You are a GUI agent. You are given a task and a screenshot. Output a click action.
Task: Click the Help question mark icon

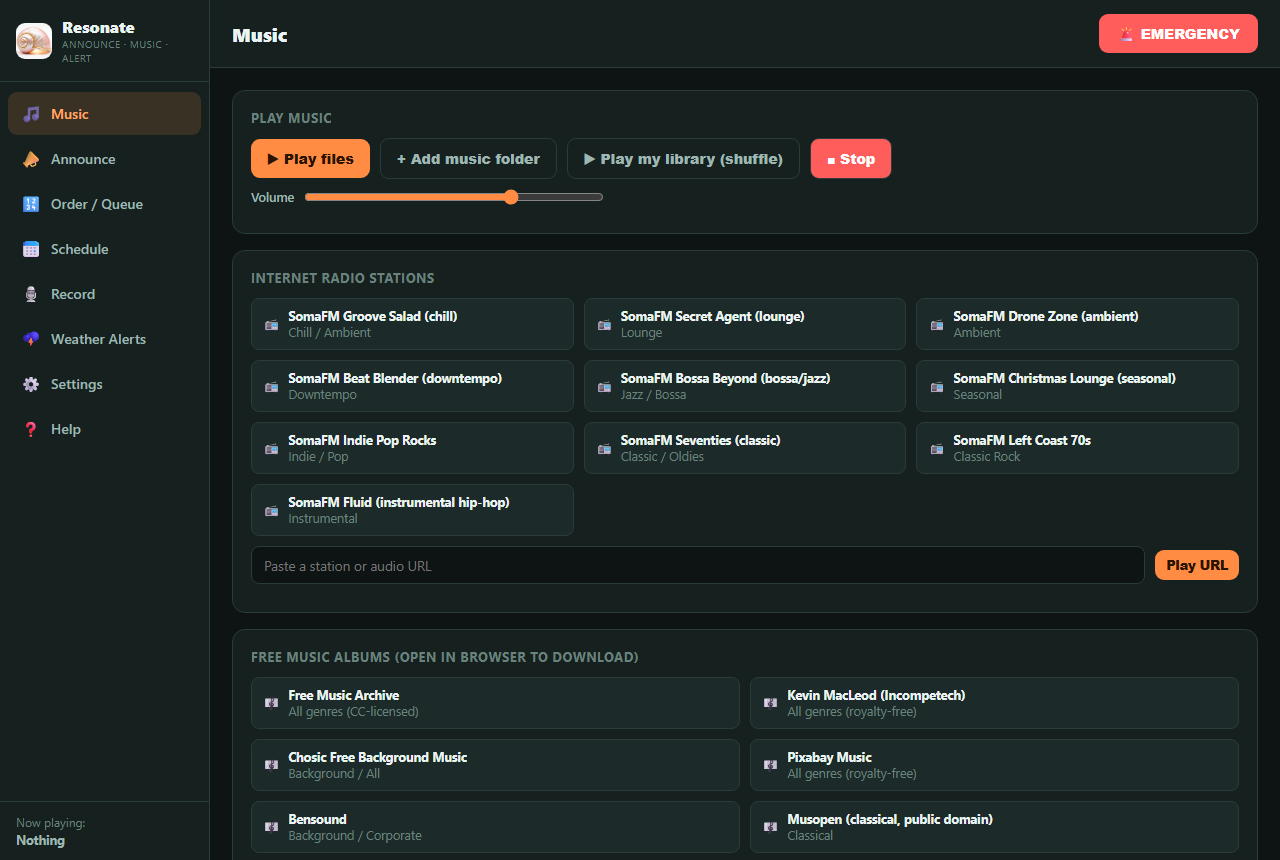tap(32, 429)
